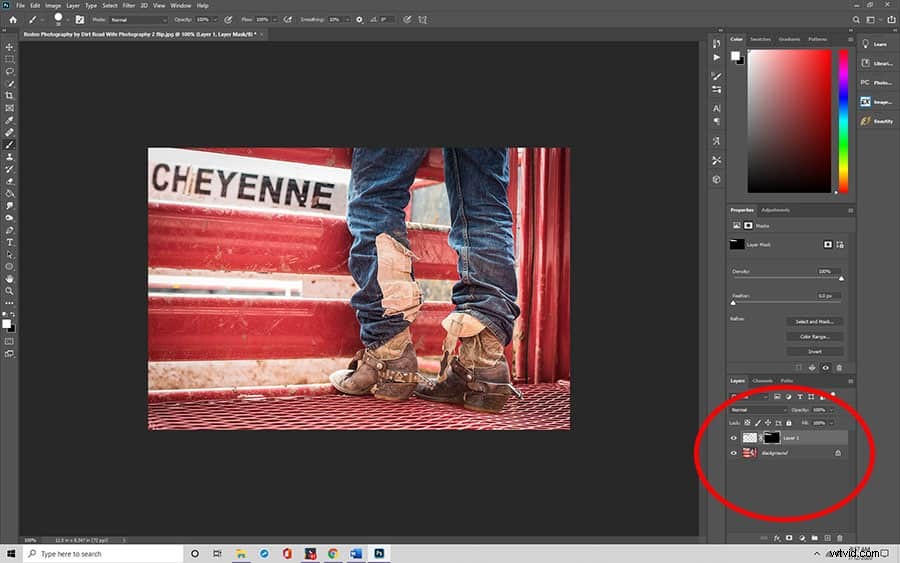Open the smoothing options gear icon
The image size is (900, 563).
tap(359, 20)
